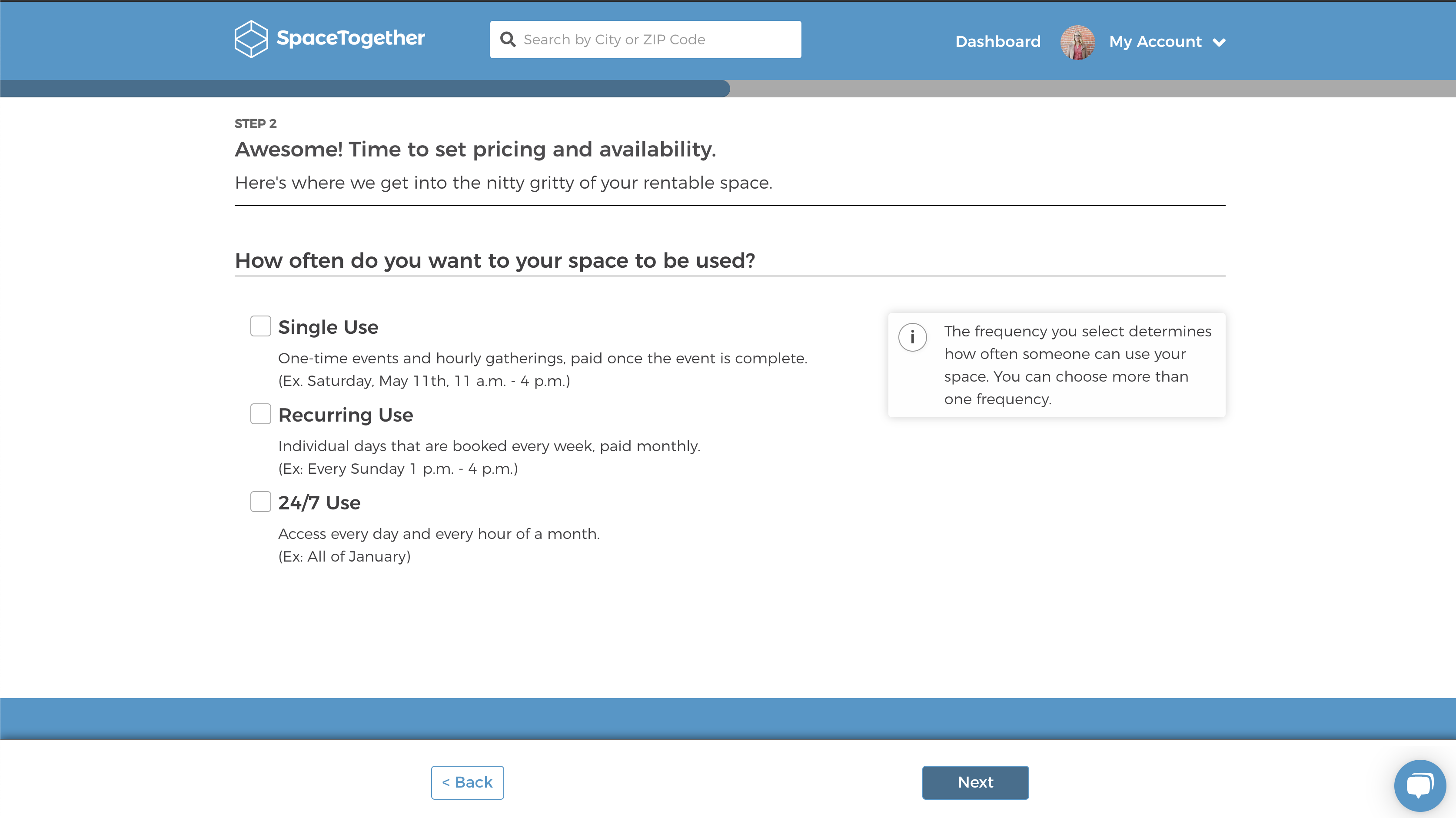Image resolution: width=1456 pixels, height=818 pixels.
Task: Select the 24/7 Use label text
Action: [319, 502]
